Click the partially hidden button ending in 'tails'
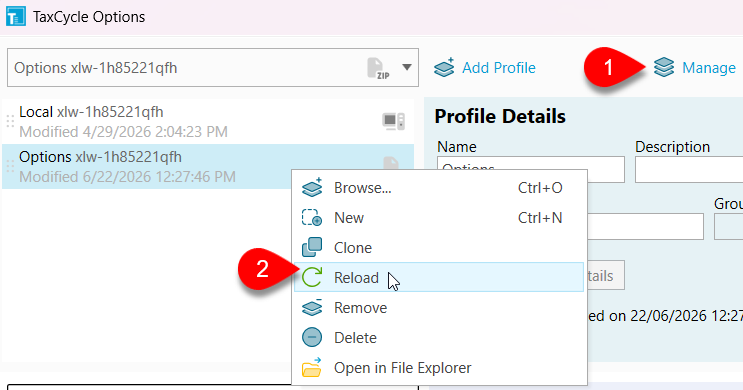The width and height of the screenshot is (743, 390). click(x=606, y=275)
